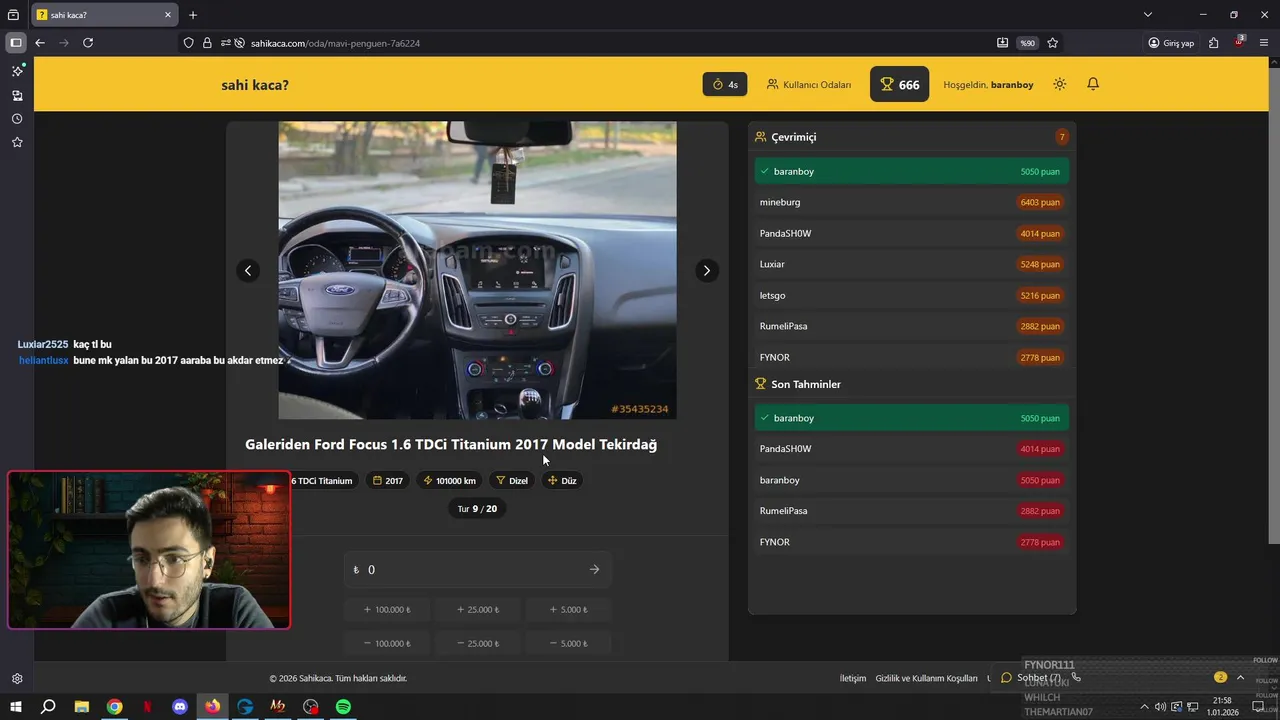1280x720 pixels.
Task: Open the notifications bell
Action: point(1093,84)
